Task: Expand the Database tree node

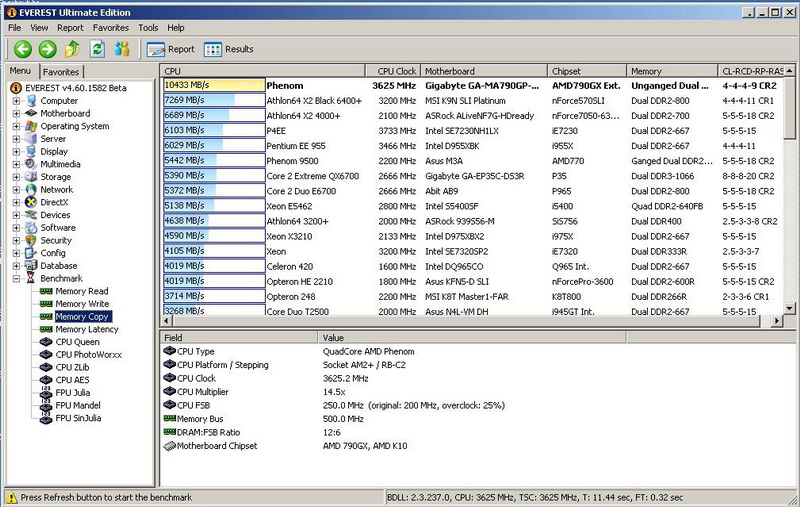Action: pyautogui.click(x=16, y=266)
